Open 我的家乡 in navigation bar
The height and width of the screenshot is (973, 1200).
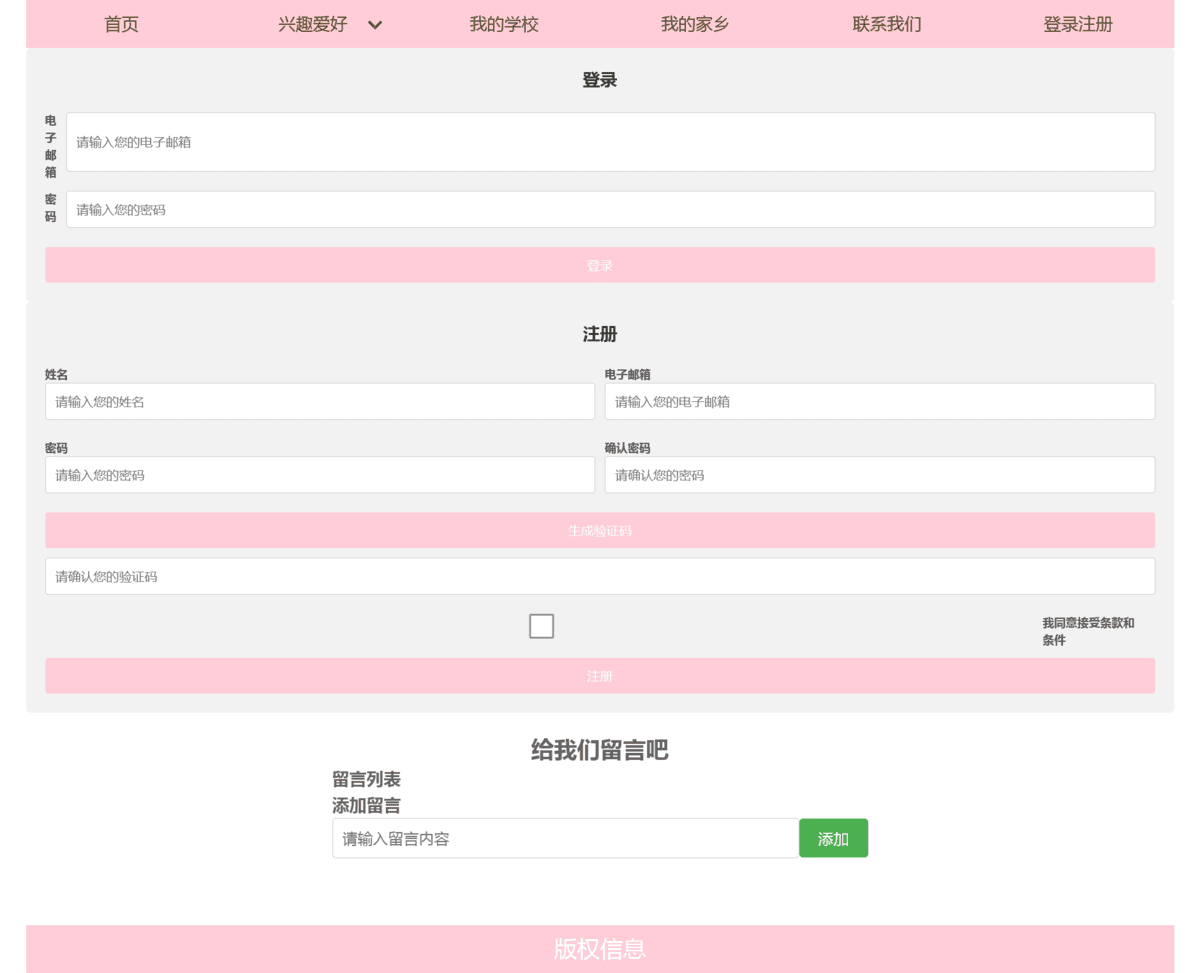pyautogui.click(x=695, y=25)
